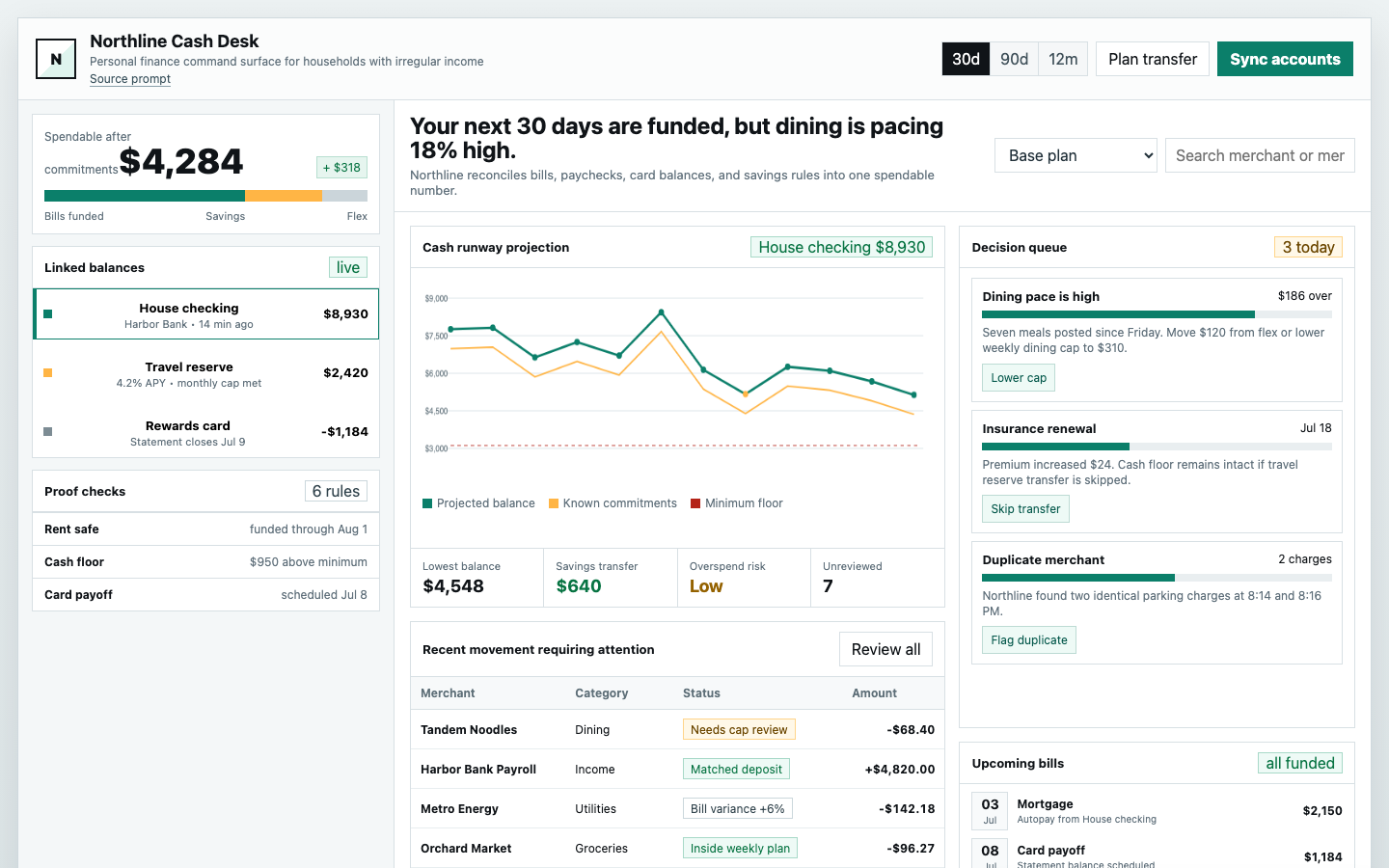1389x868 pixels.
Task: Click the peak data point on projected line
Action: 661,312
